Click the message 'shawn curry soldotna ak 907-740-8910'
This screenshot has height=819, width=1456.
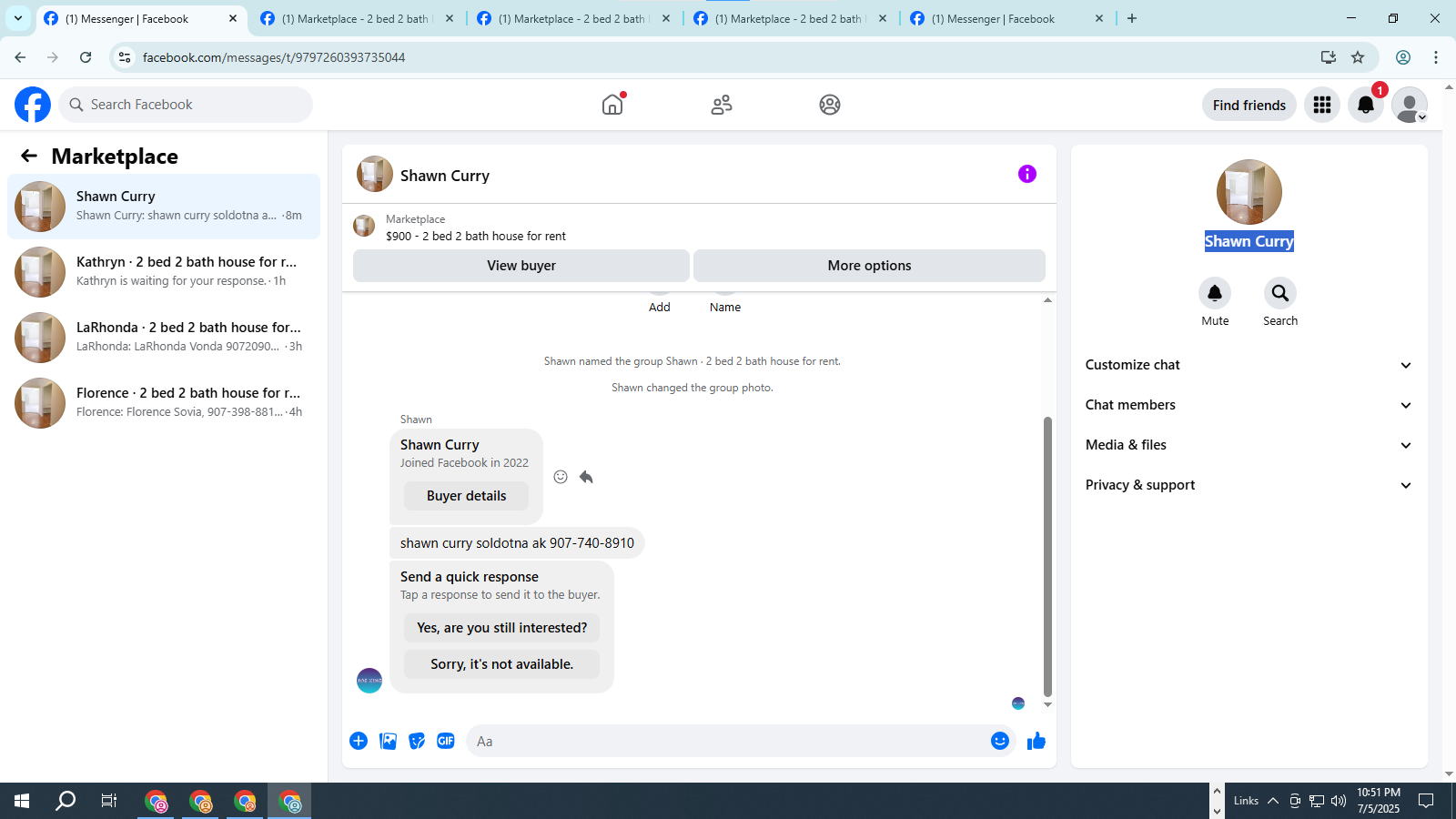517,543
